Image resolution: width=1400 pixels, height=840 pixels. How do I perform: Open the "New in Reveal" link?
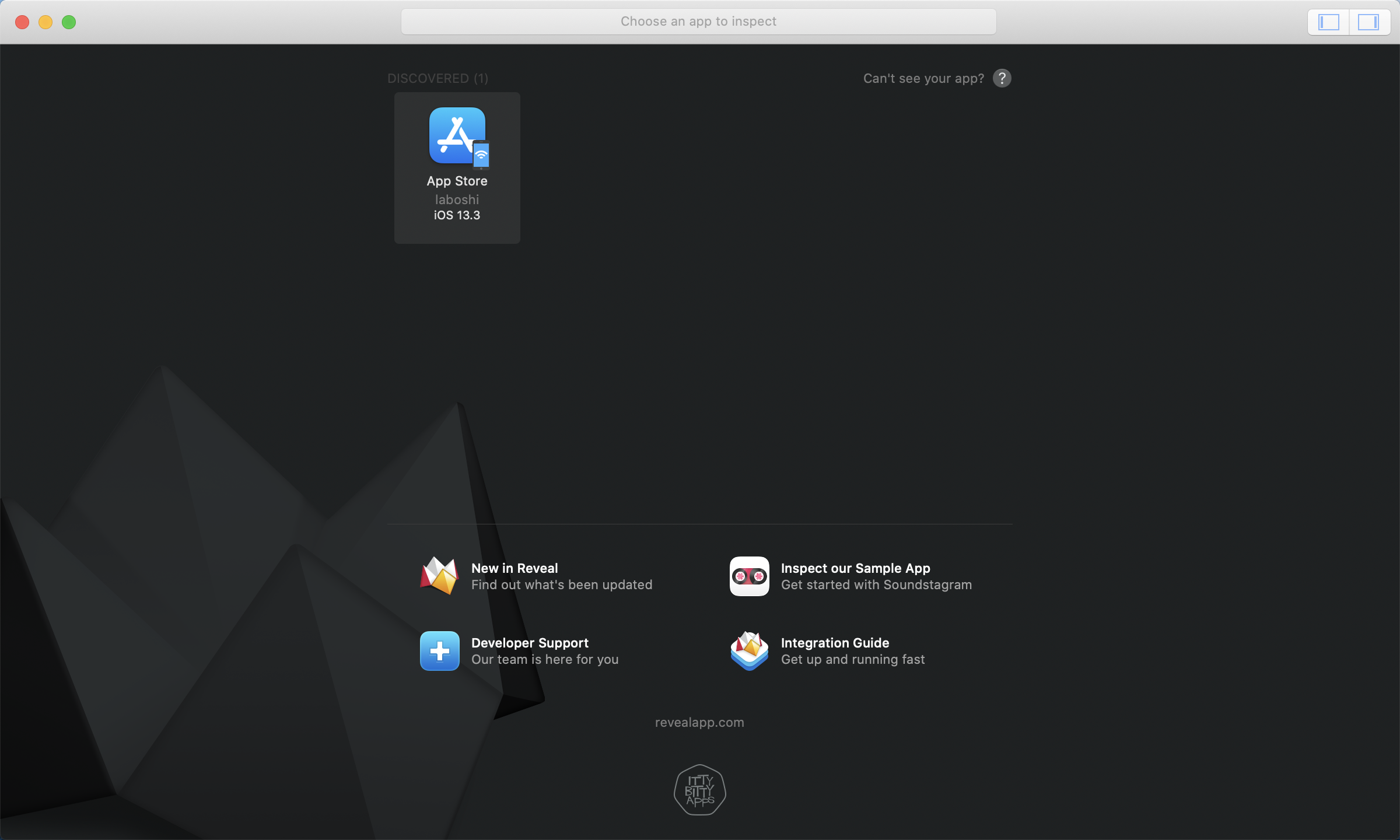(514, 568)
